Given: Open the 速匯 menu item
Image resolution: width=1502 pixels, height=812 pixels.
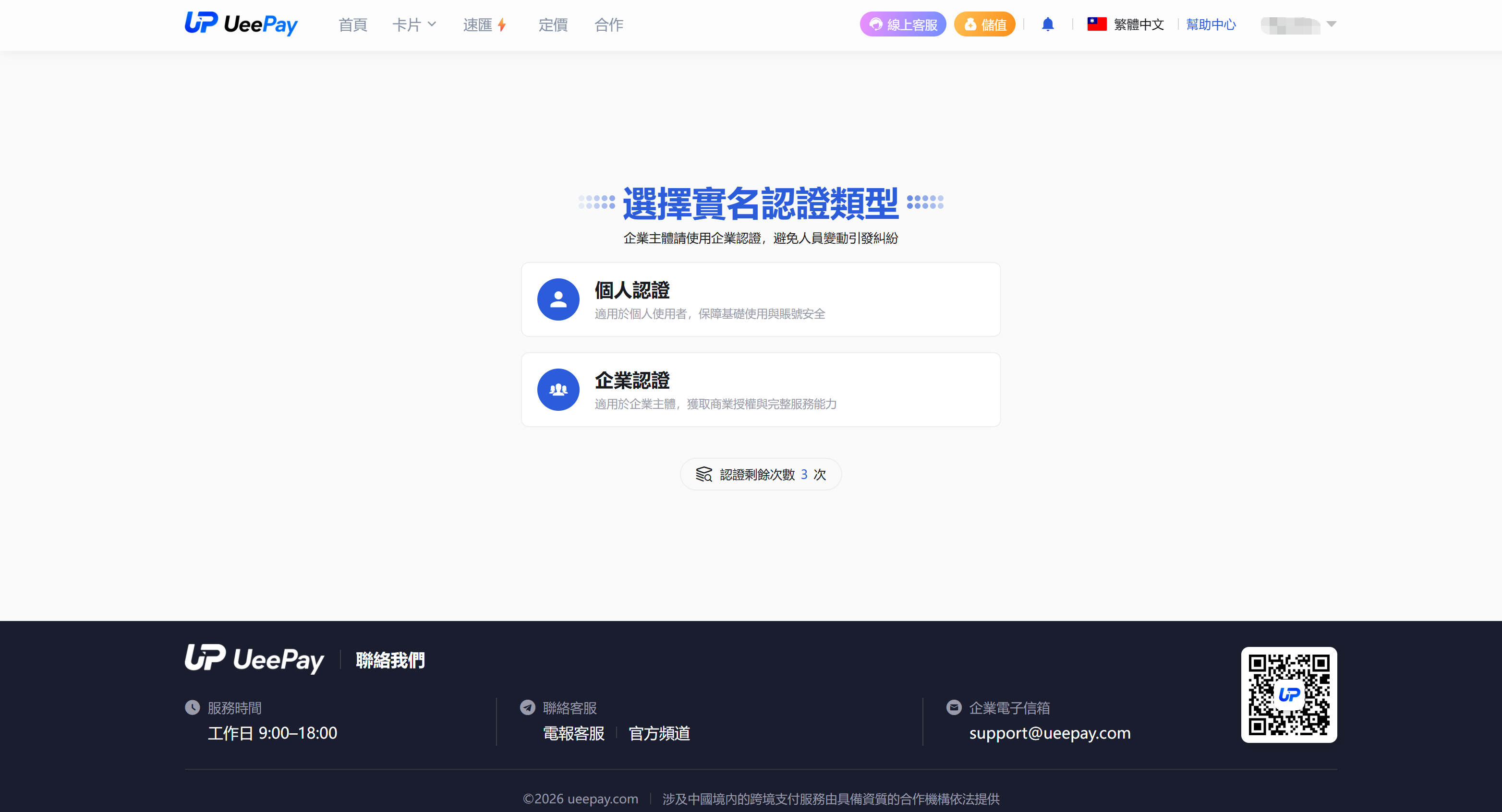Looking at the screenshot, I should coord(485,24).
